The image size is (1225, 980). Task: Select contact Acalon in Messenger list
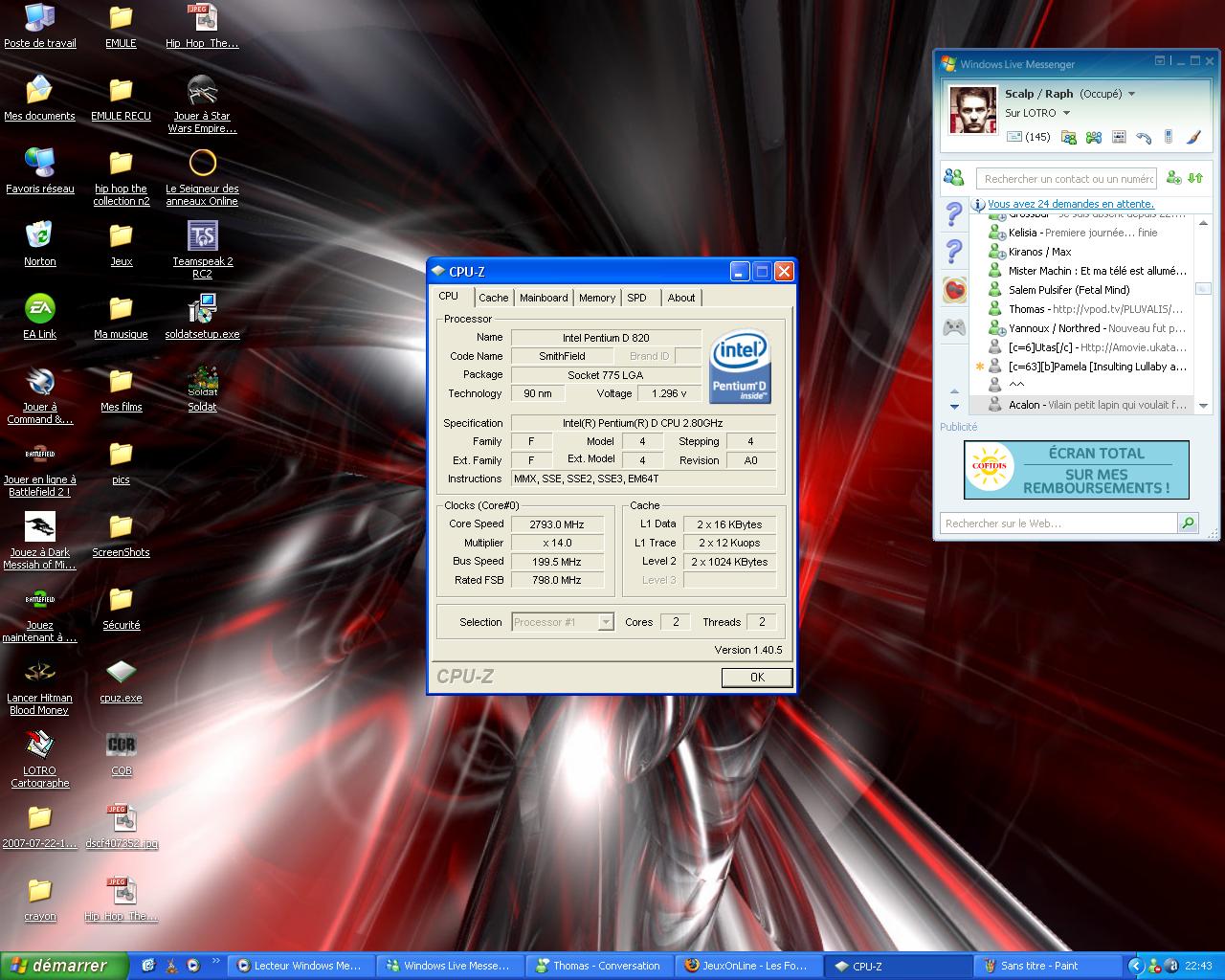[x=1090, y=405]
